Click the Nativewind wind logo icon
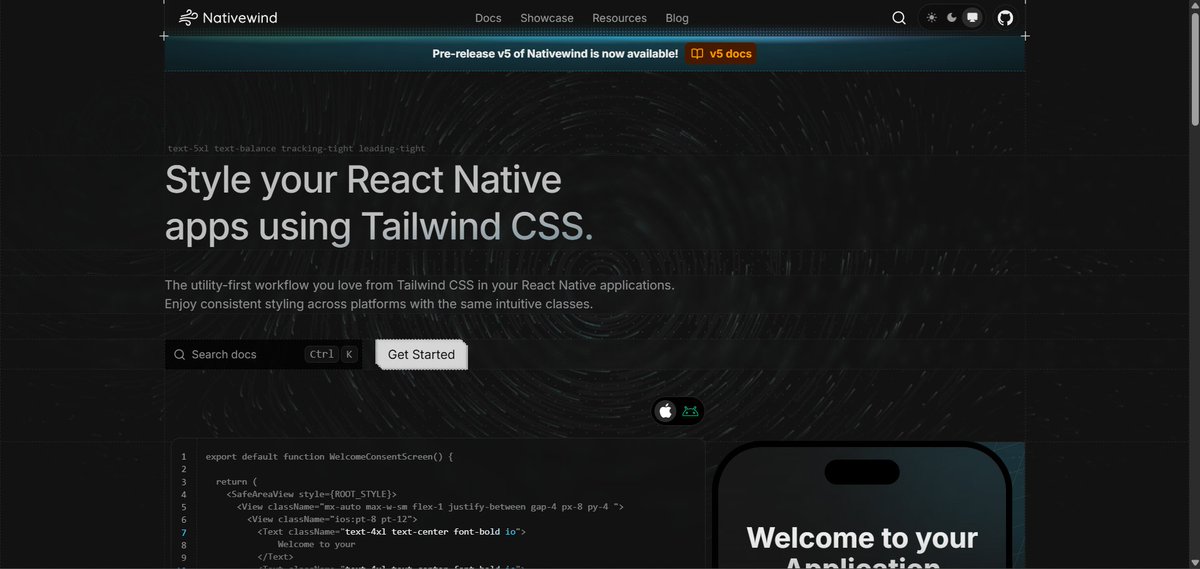 [187, 17]
